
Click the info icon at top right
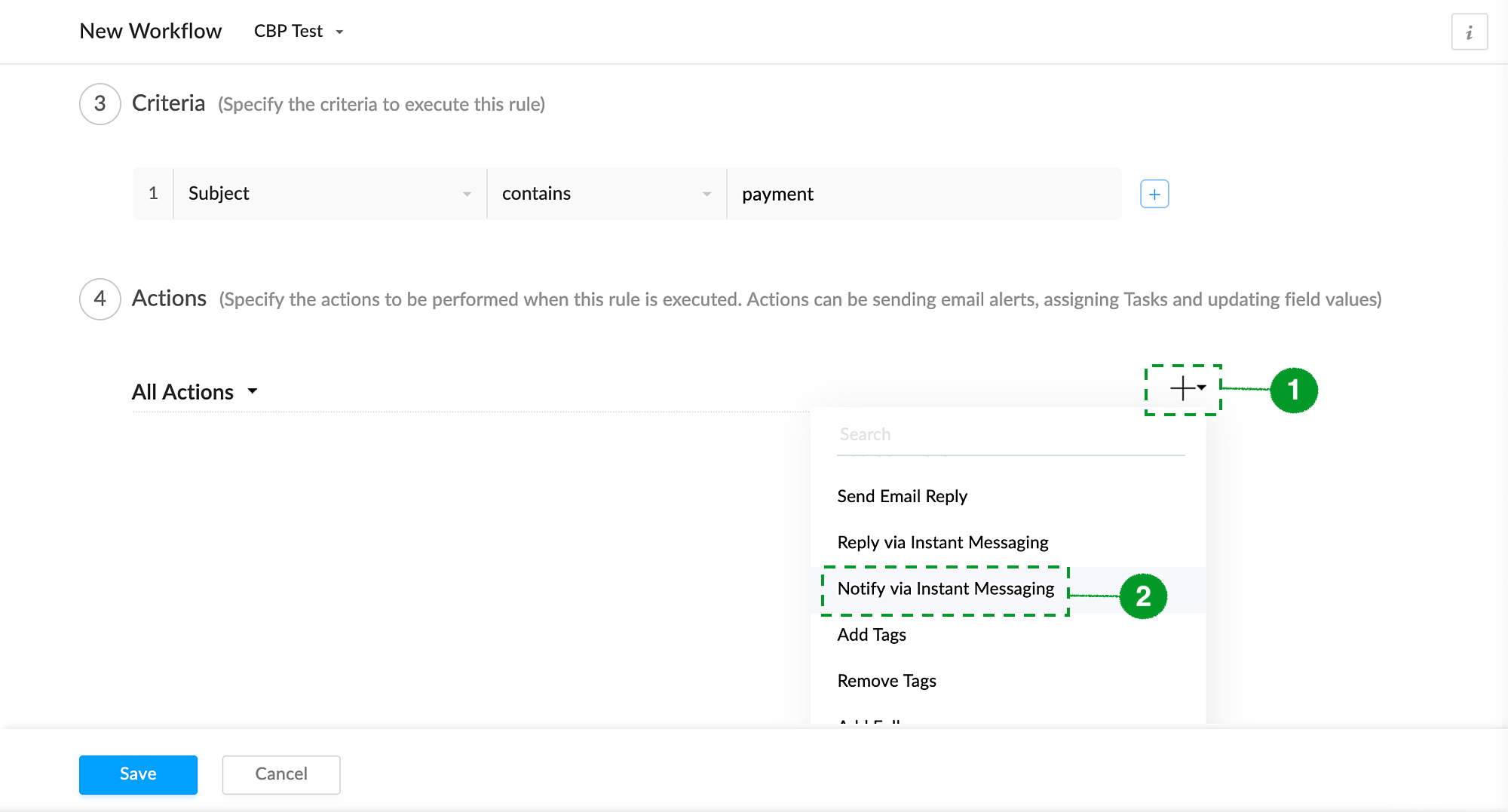click(x=1469, y=32)
